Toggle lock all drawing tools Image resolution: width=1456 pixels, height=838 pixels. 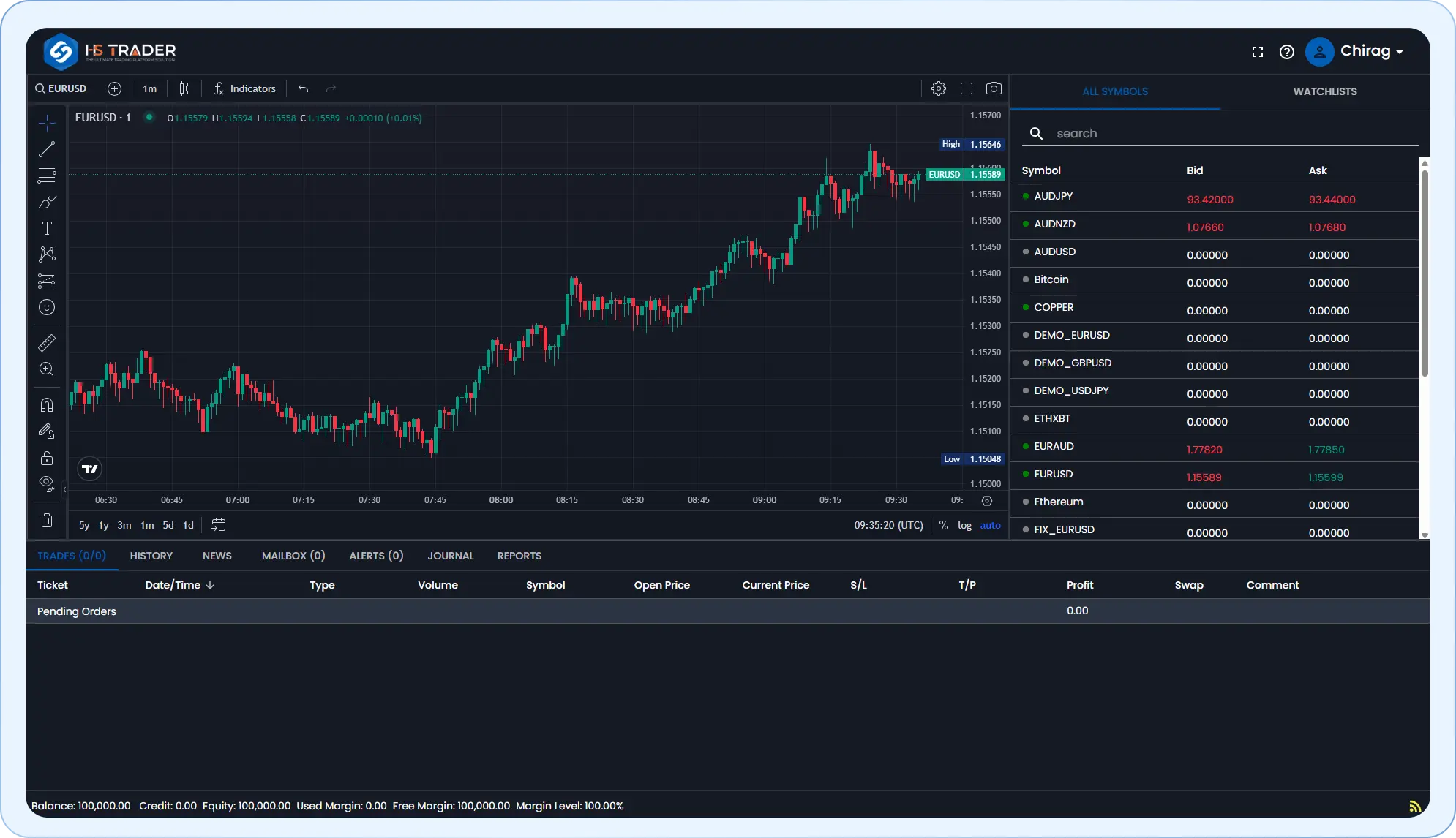point(47,458)
